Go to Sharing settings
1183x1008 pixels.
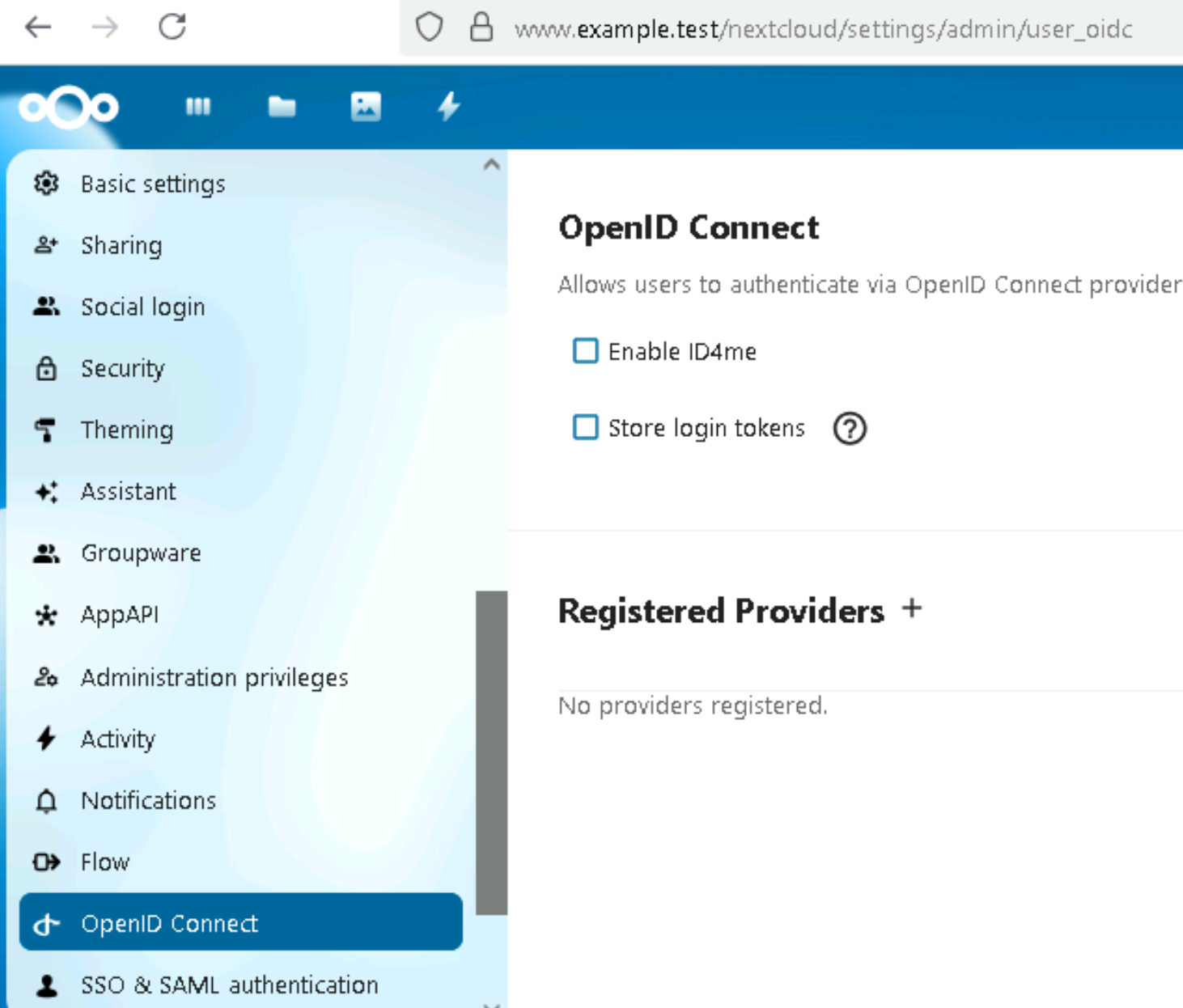tap(240, 245)
